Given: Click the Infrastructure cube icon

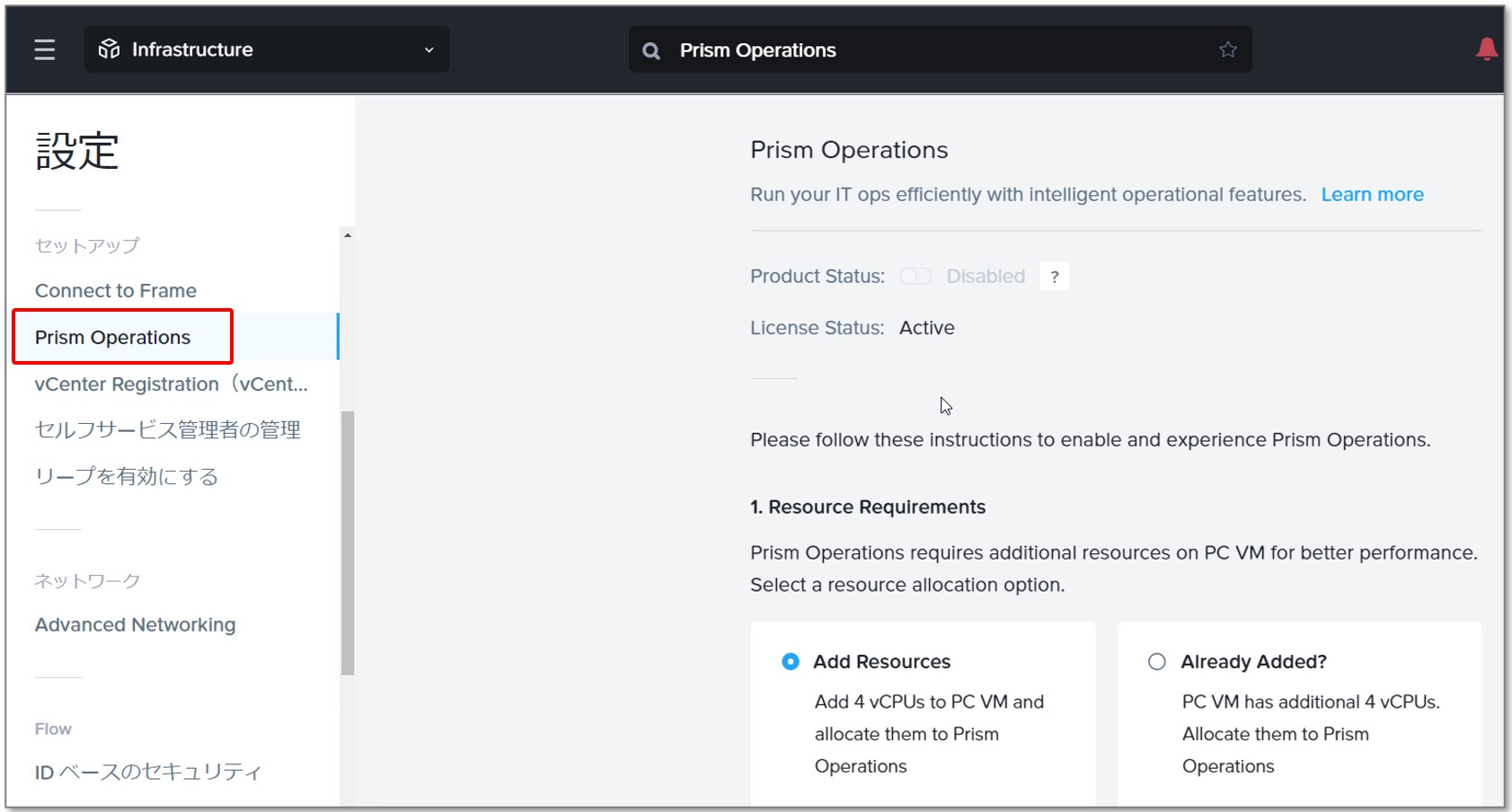Looking at the screenshot, I should (x=110, y=49).
